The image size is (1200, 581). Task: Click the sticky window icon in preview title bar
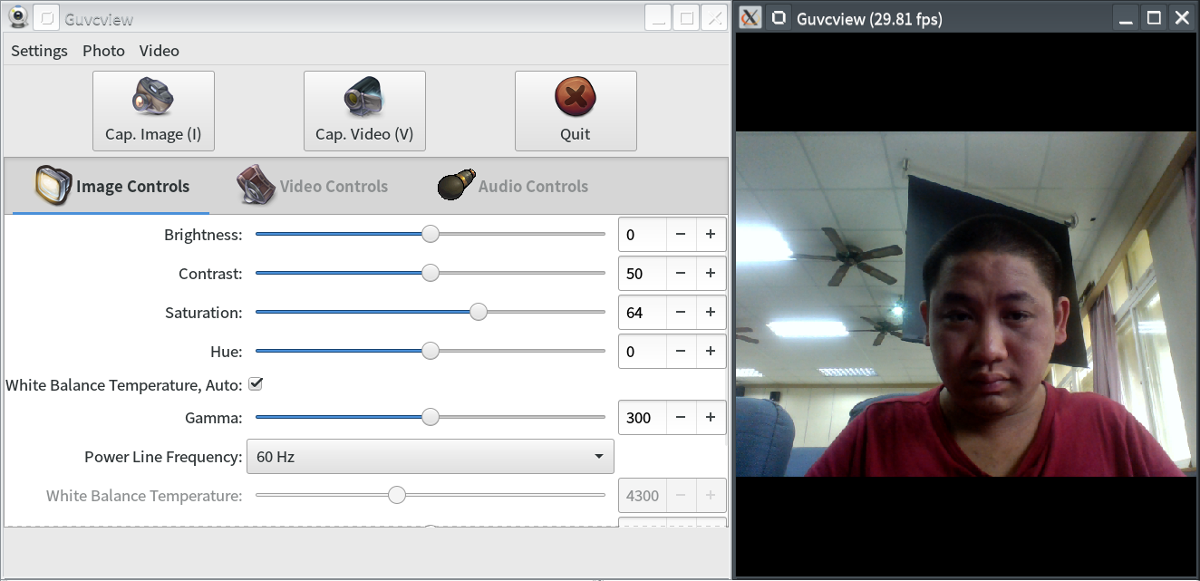[779, 18]
